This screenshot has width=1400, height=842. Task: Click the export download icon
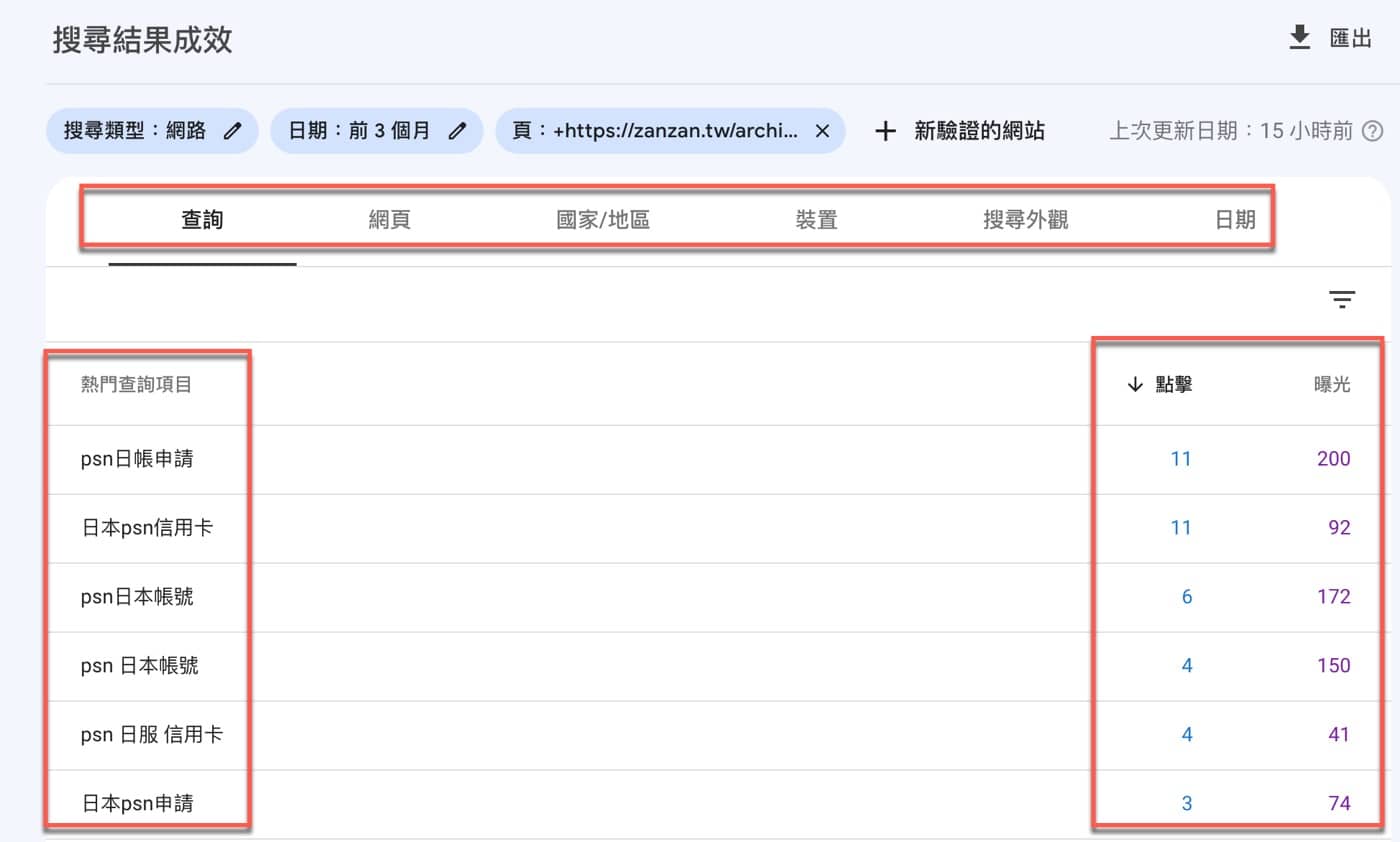1299,38
